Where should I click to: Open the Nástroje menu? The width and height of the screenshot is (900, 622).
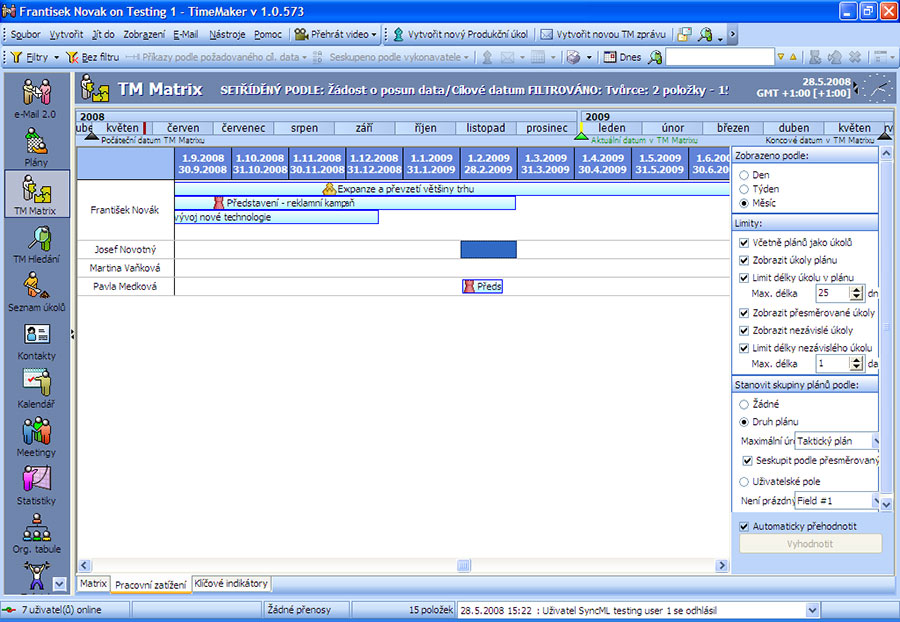click(x=226, y=34)
